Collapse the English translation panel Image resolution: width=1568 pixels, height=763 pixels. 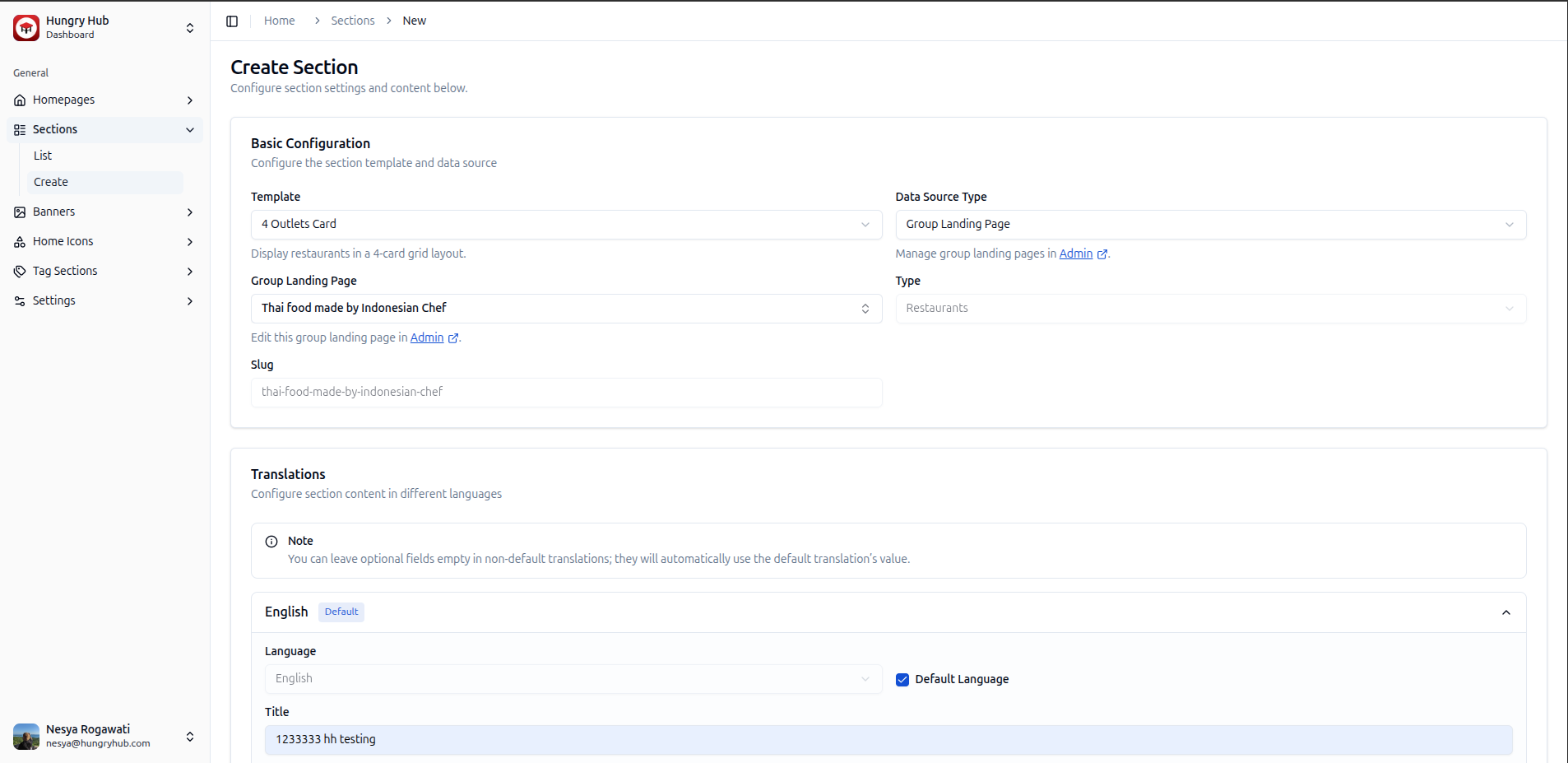tap(1505, 612)
